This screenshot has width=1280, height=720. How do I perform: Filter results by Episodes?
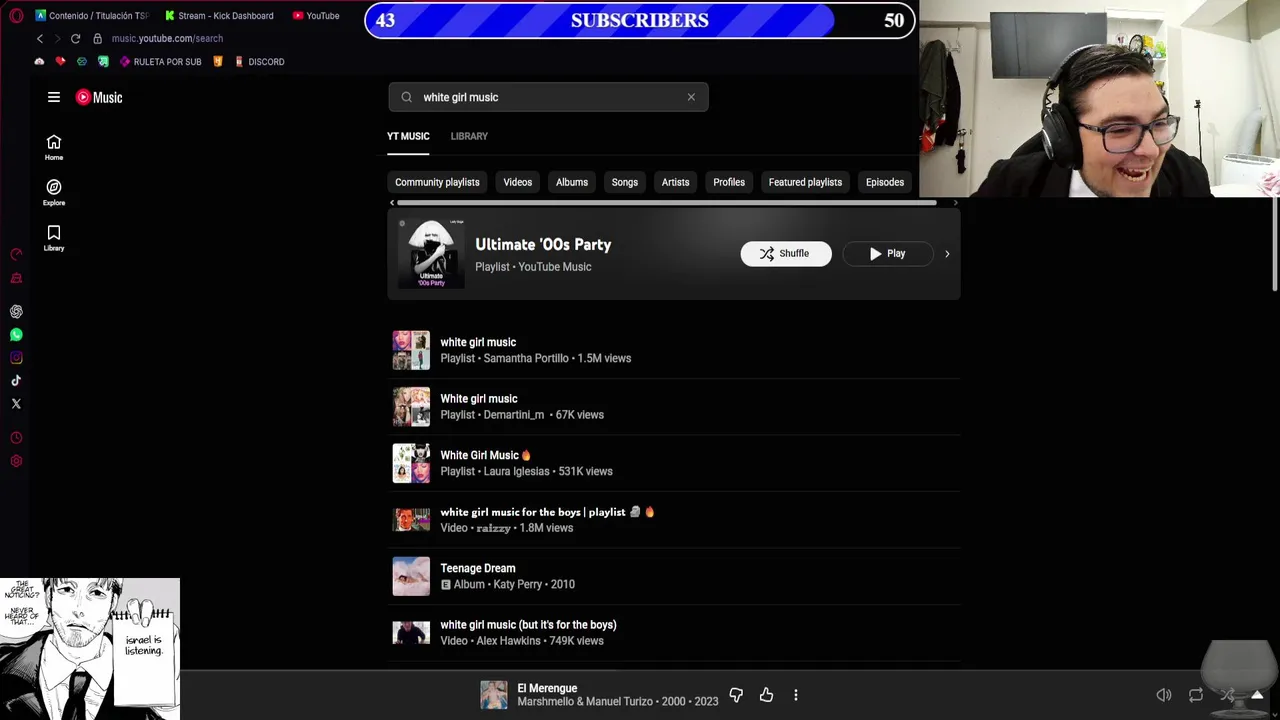[x=885, y=182]
